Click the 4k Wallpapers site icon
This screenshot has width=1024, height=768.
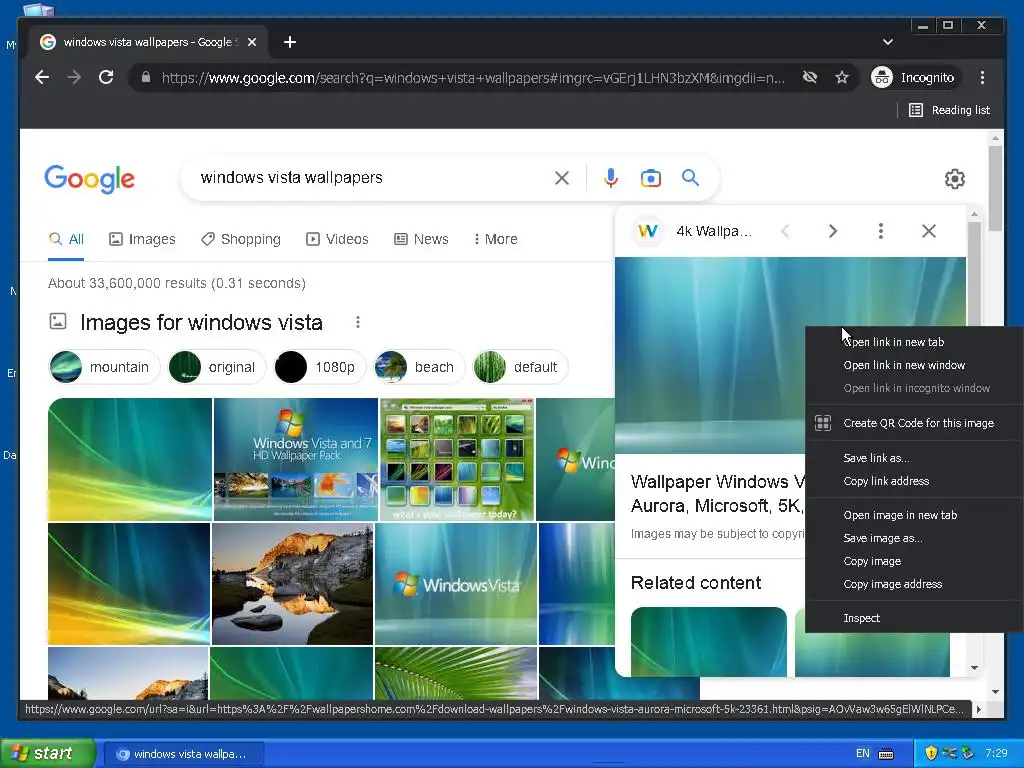[x=647, y=231]
